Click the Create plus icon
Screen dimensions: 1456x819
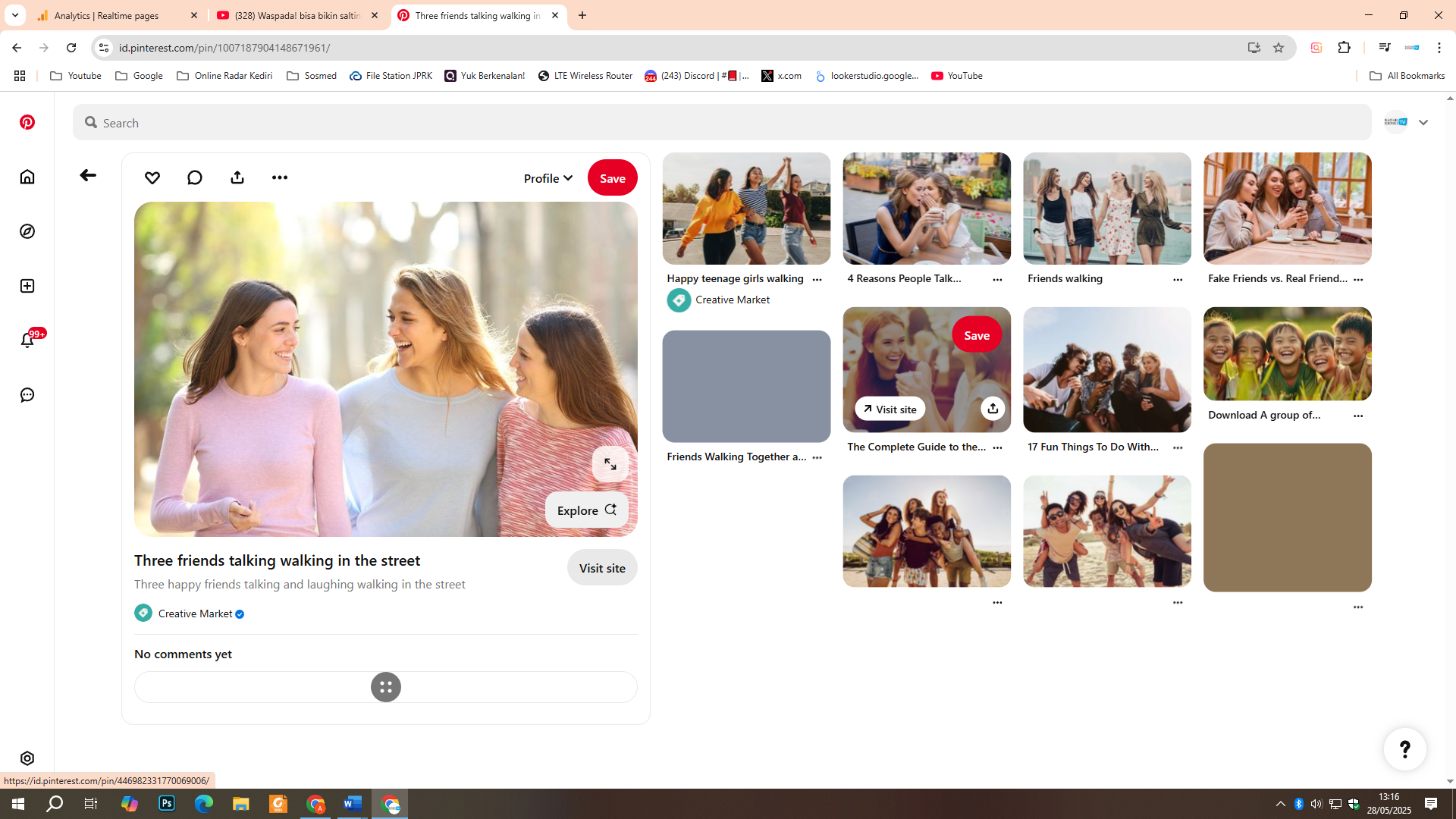tap(27, 286)
